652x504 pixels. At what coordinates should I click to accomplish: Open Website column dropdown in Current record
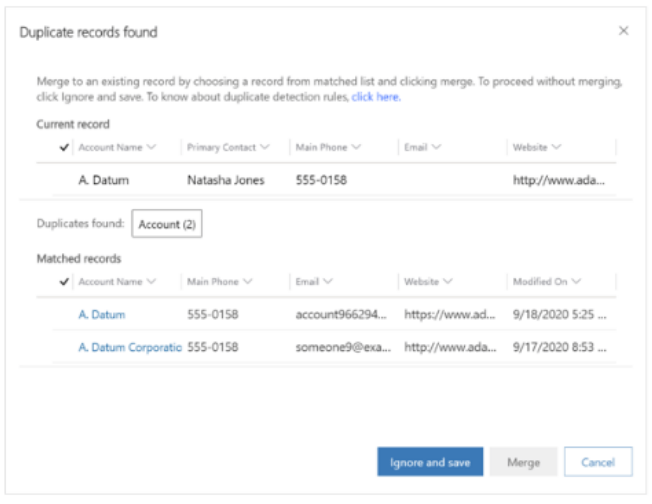pos(556,147)
